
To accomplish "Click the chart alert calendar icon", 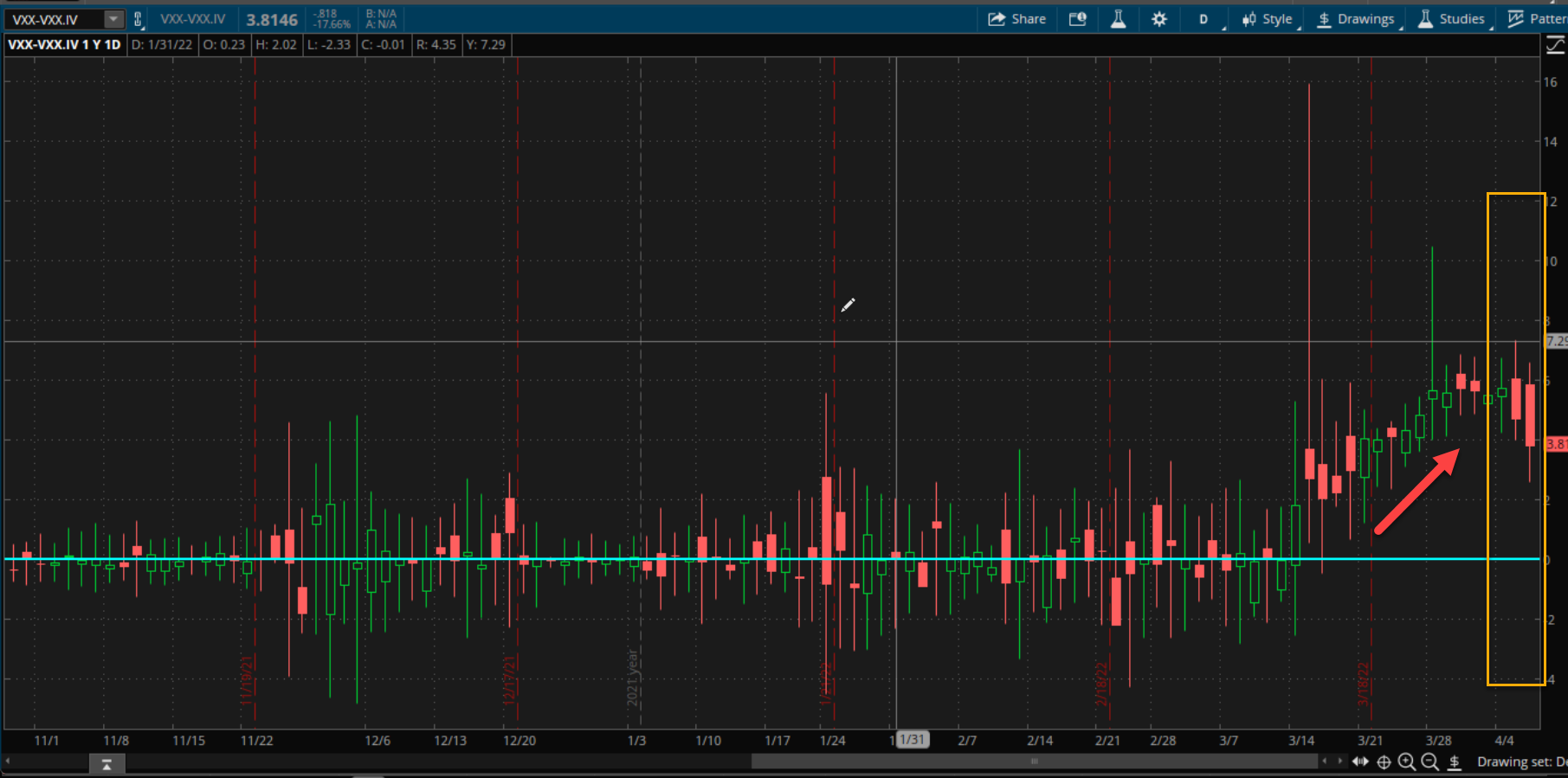I will tap(1078, 19).
